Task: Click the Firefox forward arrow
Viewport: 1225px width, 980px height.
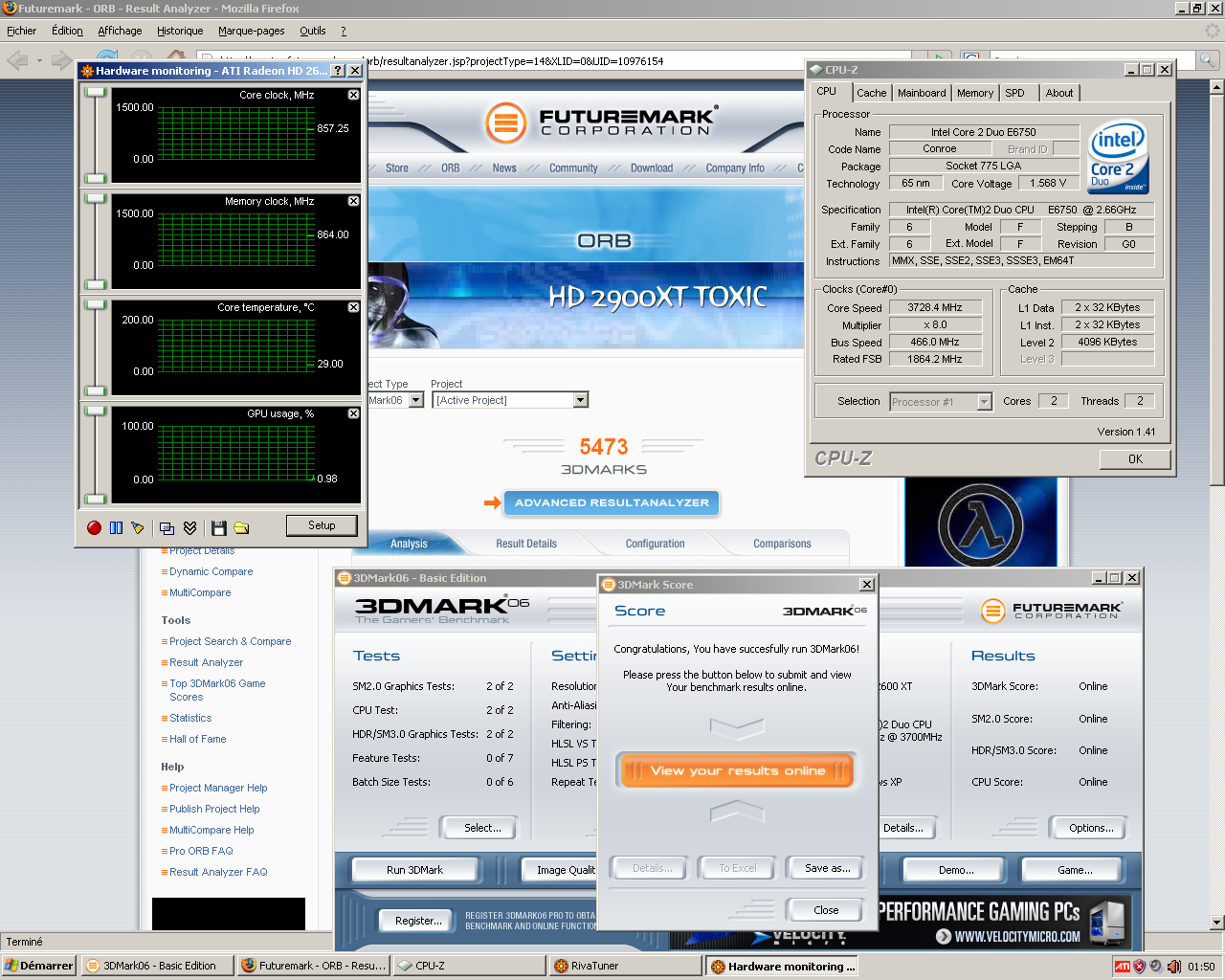Action: [x=61, y=60]
